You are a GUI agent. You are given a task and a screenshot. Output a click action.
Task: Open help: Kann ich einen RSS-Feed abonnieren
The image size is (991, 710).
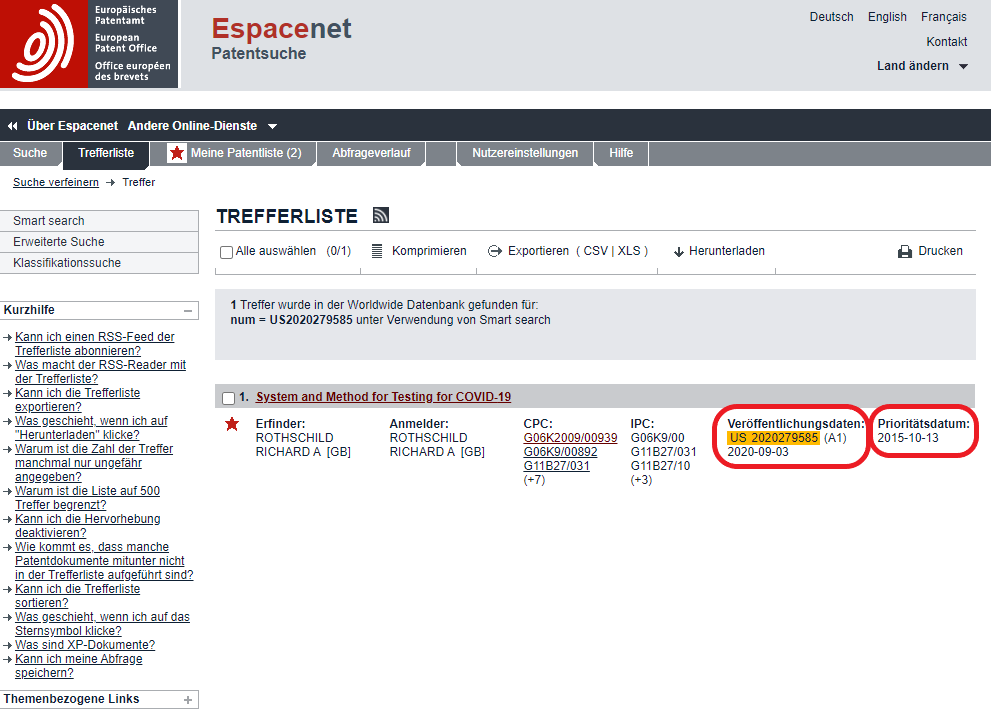point(95,344)
